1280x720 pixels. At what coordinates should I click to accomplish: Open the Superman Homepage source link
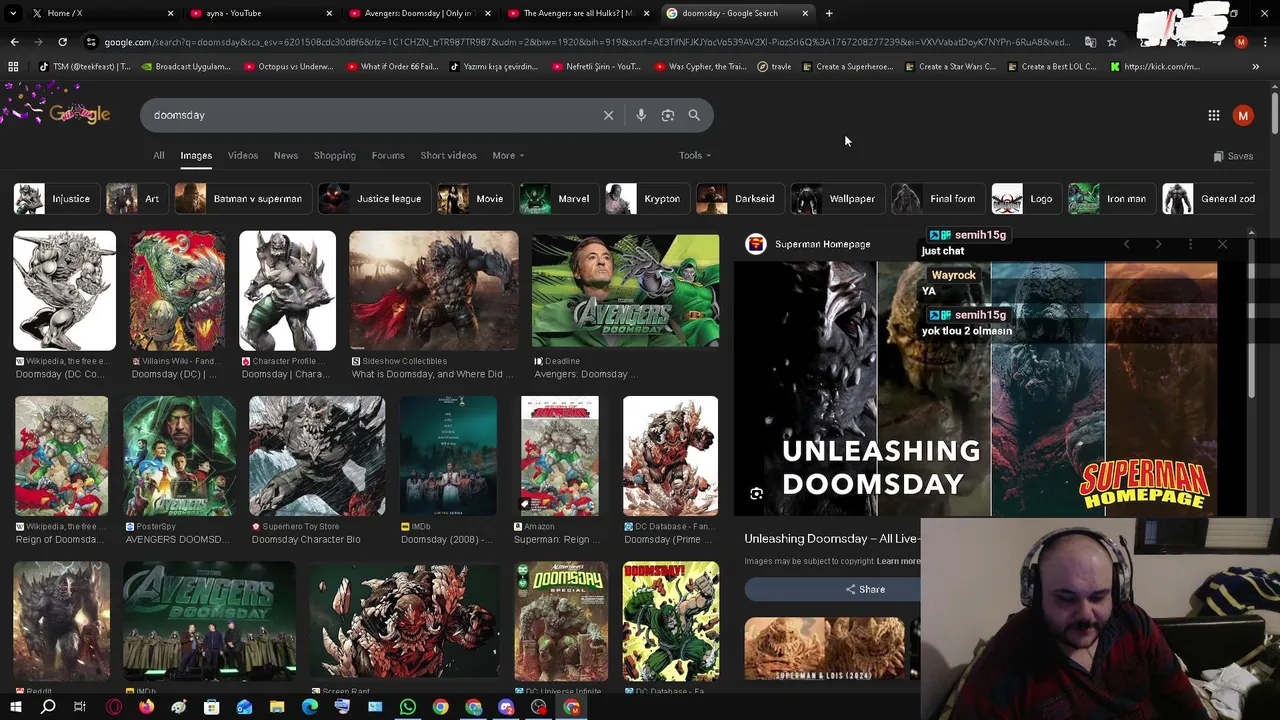point(808,244)
